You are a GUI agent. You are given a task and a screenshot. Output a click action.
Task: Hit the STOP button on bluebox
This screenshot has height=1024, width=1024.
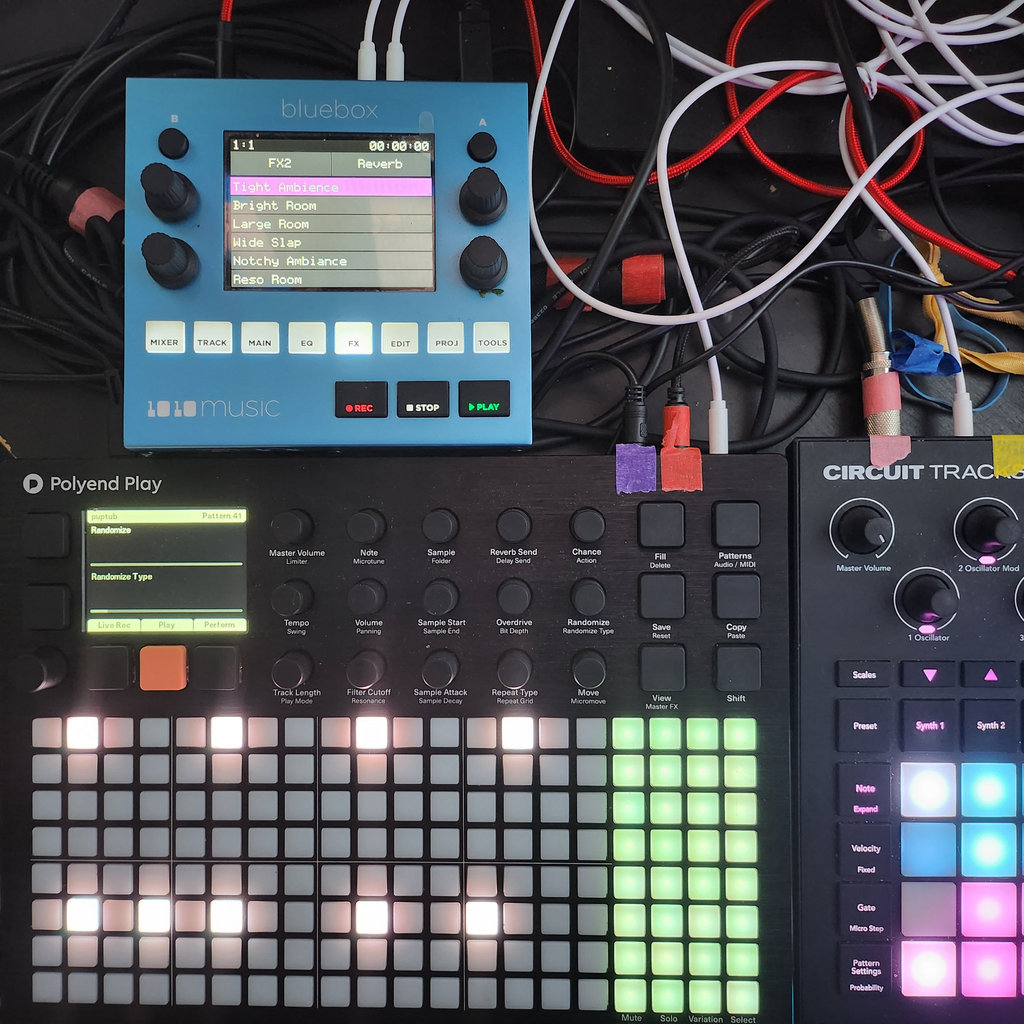point(423,399)
